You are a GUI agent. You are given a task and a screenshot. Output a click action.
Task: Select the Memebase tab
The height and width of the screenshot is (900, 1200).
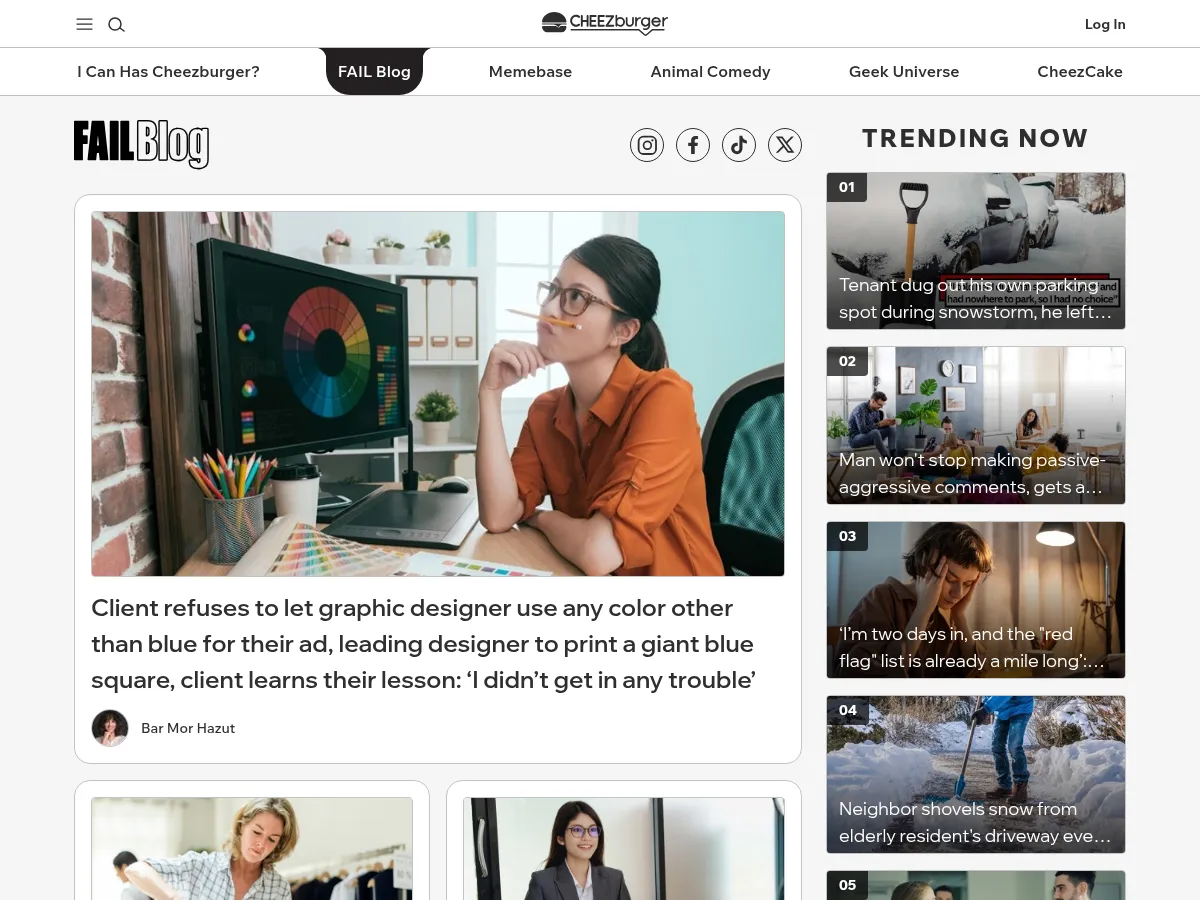click(x=530, y=72)
